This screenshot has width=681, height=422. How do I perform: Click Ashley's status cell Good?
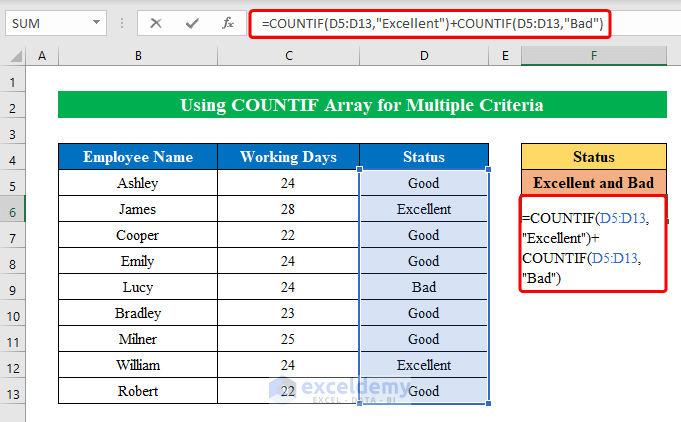point(424,183)
